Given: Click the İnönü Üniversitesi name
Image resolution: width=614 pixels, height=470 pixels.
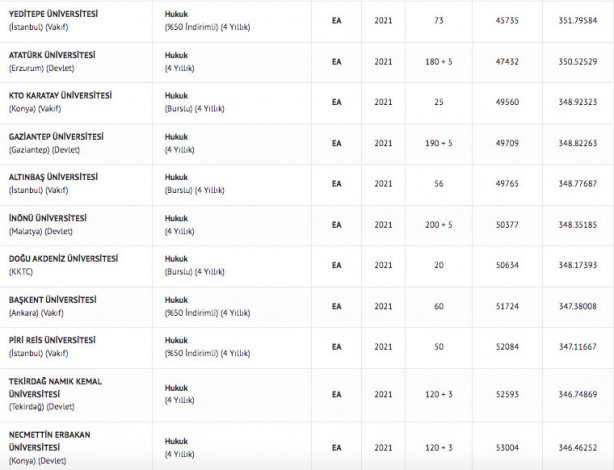Looking at the screenshot, I should click(48, 218).
